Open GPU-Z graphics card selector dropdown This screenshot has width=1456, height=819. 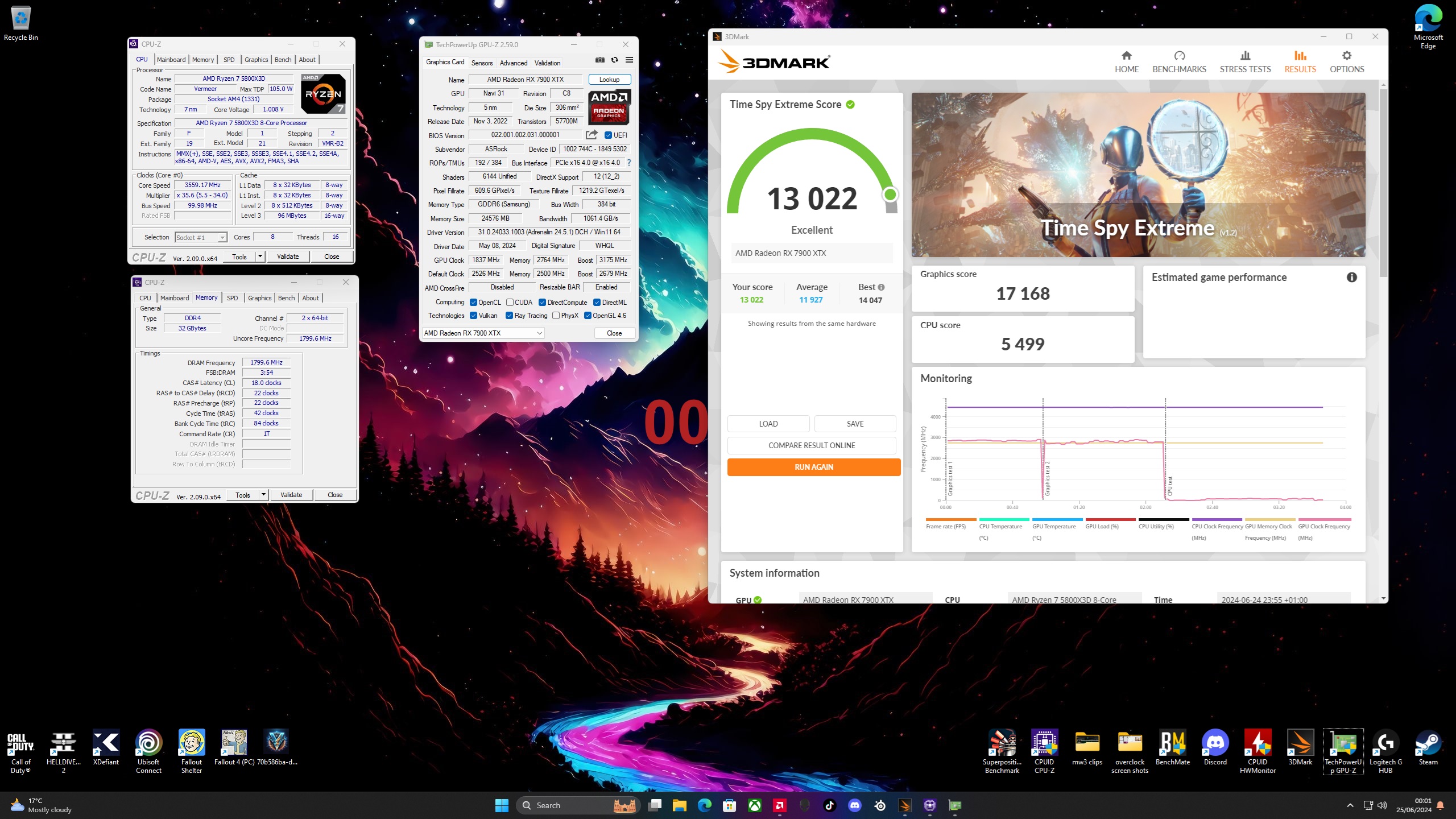coord(483,333)
